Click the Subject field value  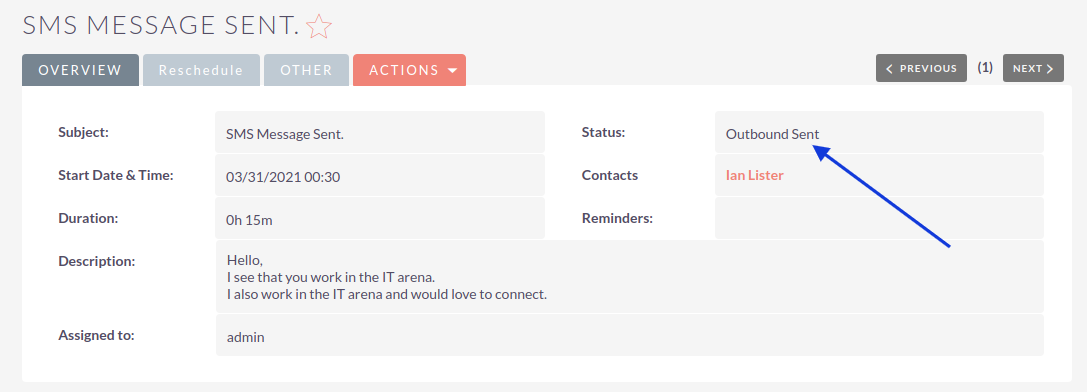(x=380, y=133)
